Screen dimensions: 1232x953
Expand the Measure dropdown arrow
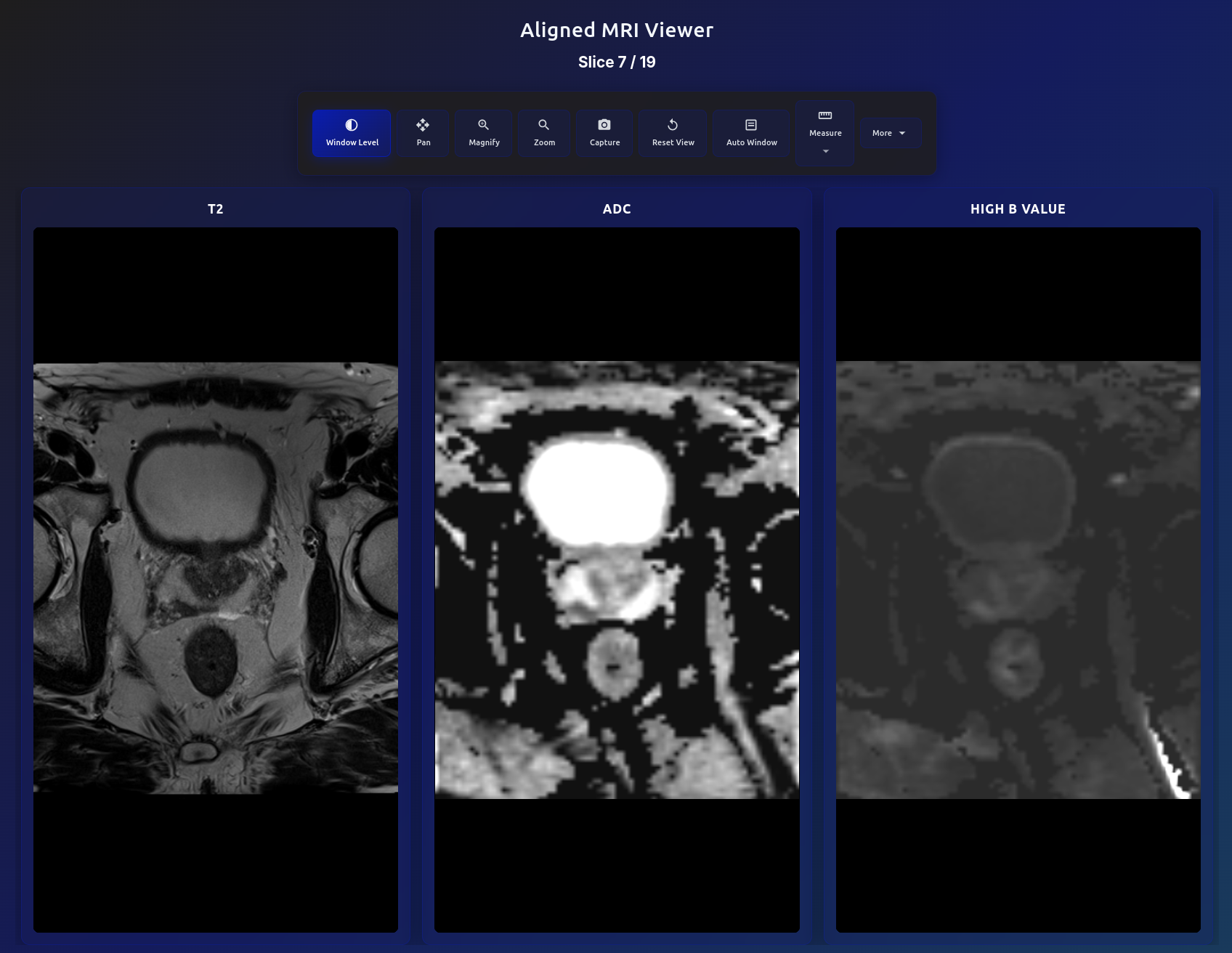coord(824,151)
